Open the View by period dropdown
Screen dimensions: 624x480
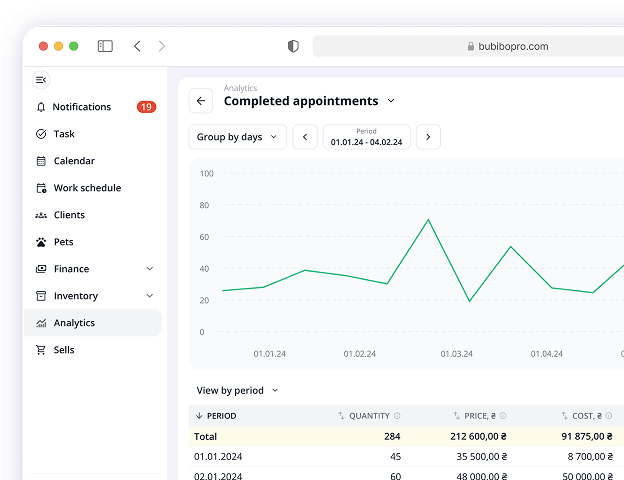[x=237, y=390]
